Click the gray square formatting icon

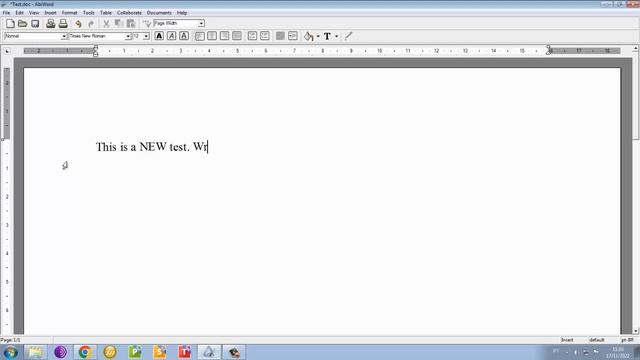[x=280, y=36]
